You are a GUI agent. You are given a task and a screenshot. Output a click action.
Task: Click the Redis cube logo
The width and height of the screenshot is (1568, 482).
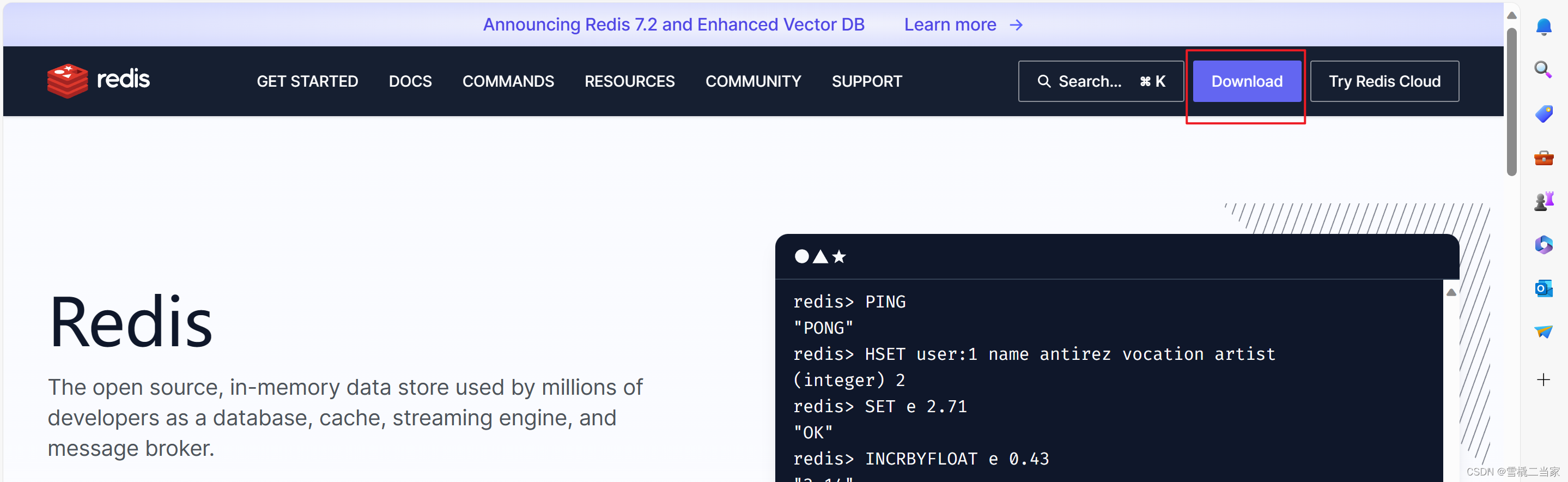[x=68, y=81]
